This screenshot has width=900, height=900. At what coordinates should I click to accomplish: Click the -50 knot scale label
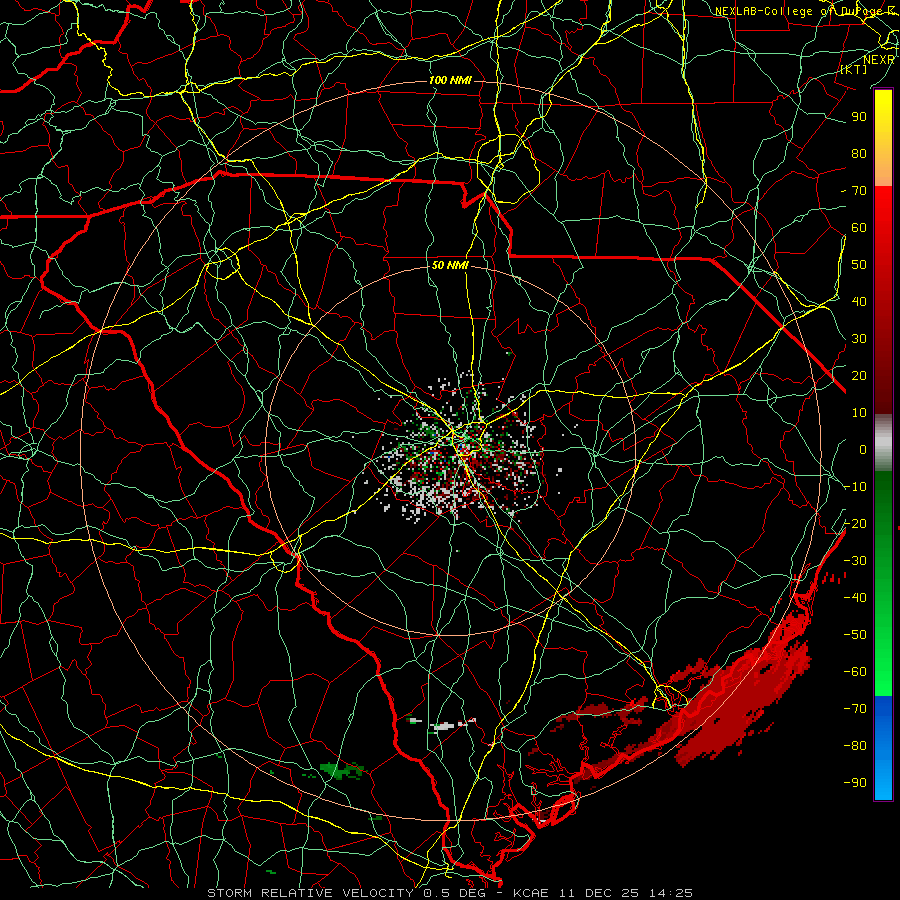(855, 635)
